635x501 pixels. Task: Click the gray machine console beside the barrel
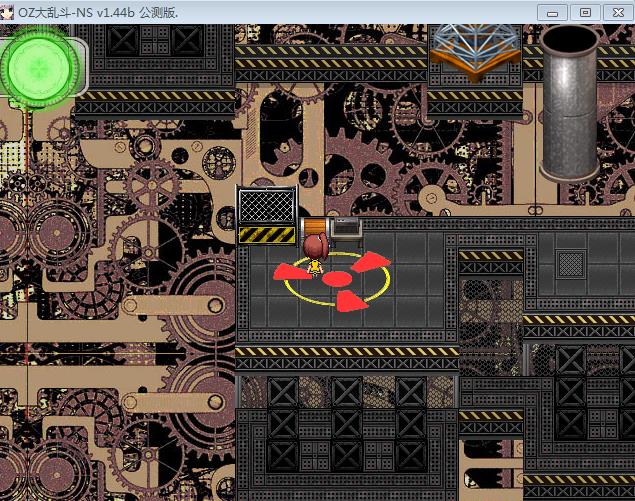(x=346, y=230)
